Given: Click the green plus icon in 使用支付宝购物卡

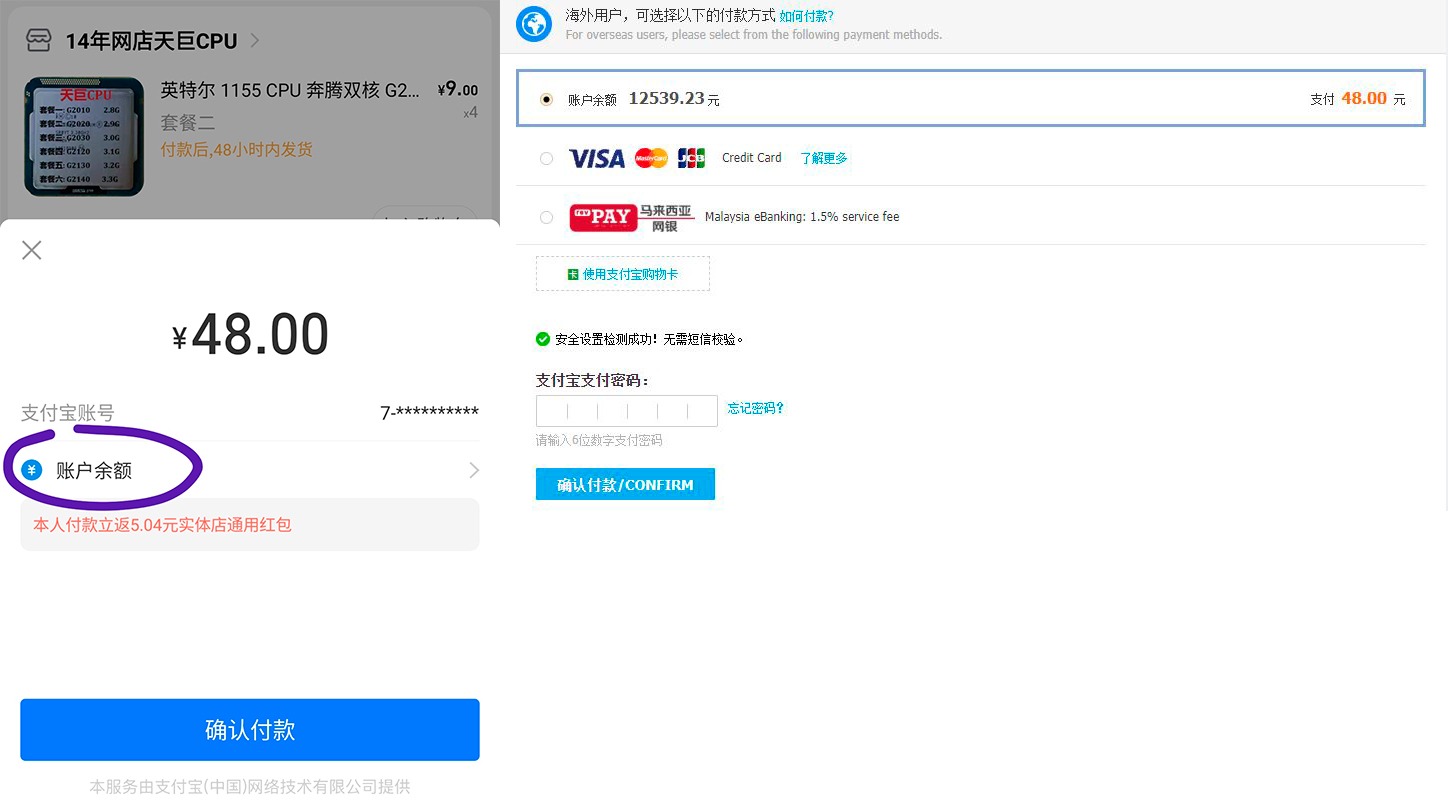Looking at the screenshot, I should click(573, 274).
